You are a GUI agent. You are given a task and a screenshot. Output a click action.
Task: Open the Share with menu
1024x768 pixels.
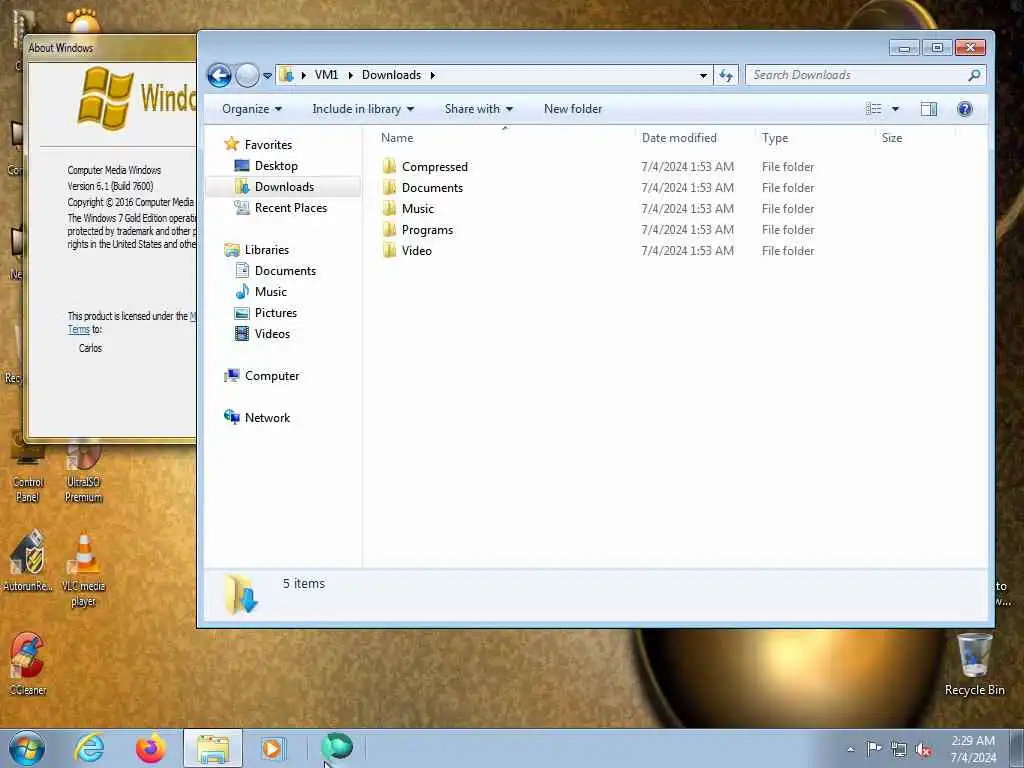click(479, 109)
